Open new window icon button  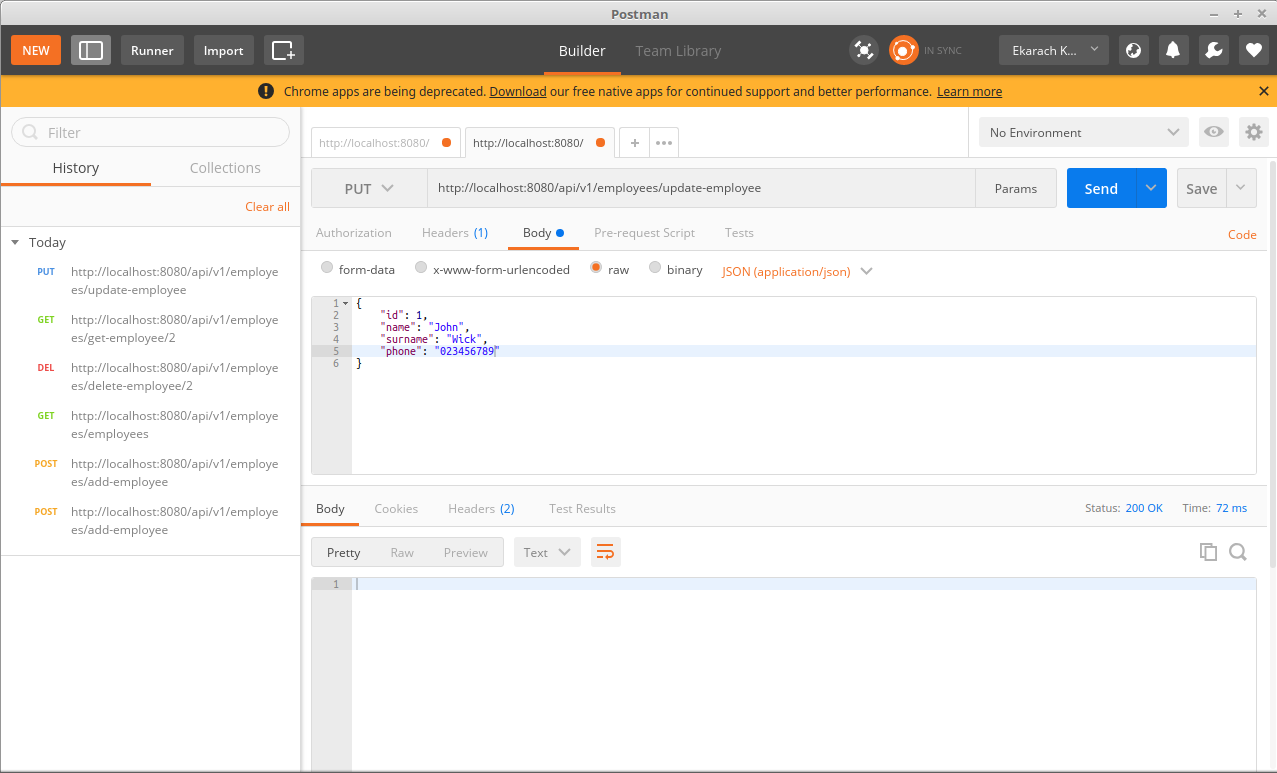click(x=284, y=50)
